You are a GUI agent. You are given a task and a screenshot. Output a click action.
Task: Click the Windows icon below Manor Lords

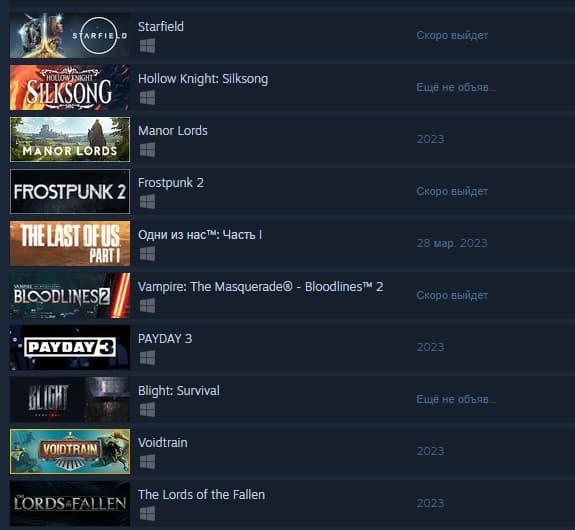point(147,150)
